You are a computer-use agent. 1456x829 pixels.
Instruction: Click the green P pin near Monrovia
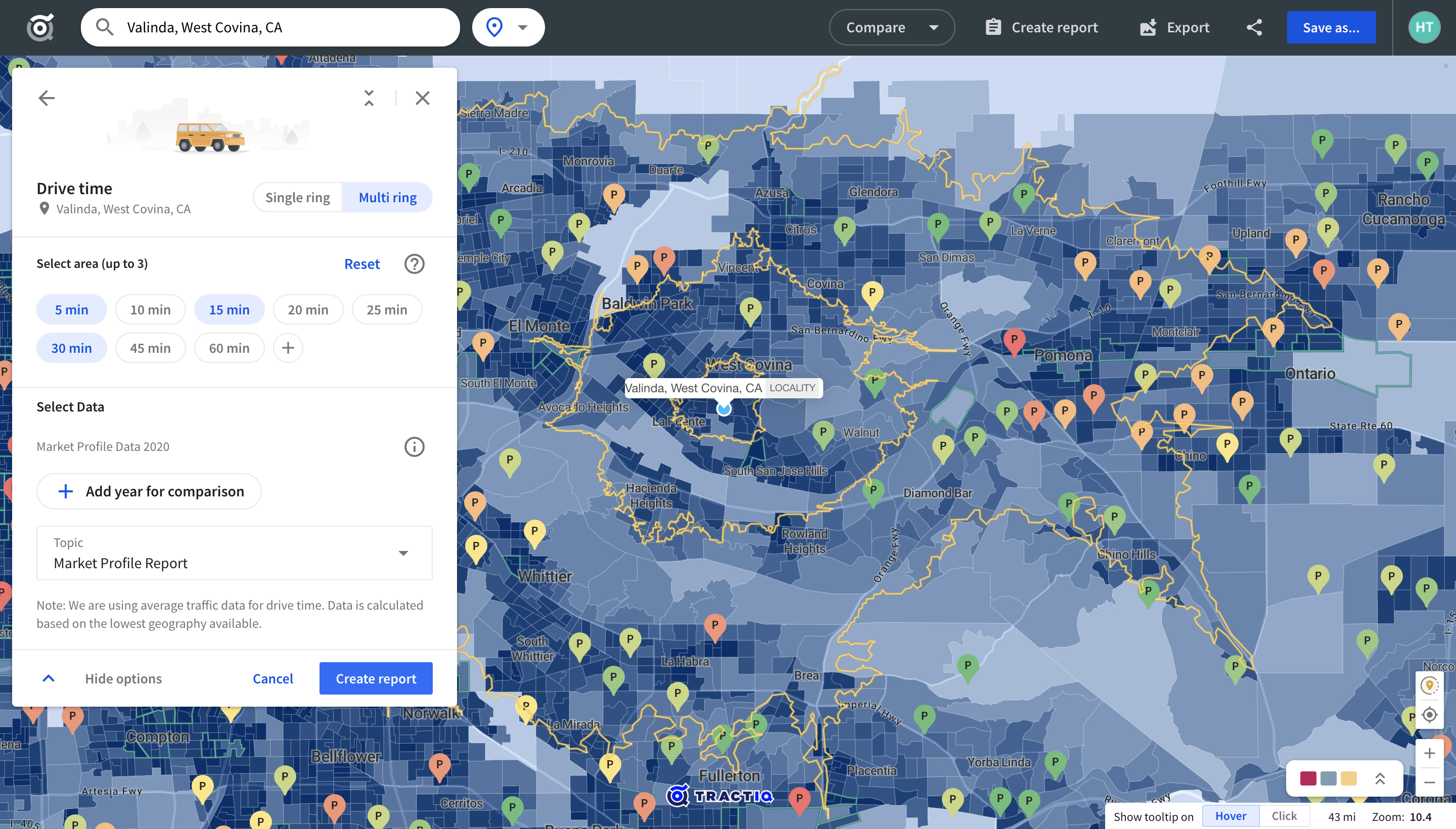[707, 148]
